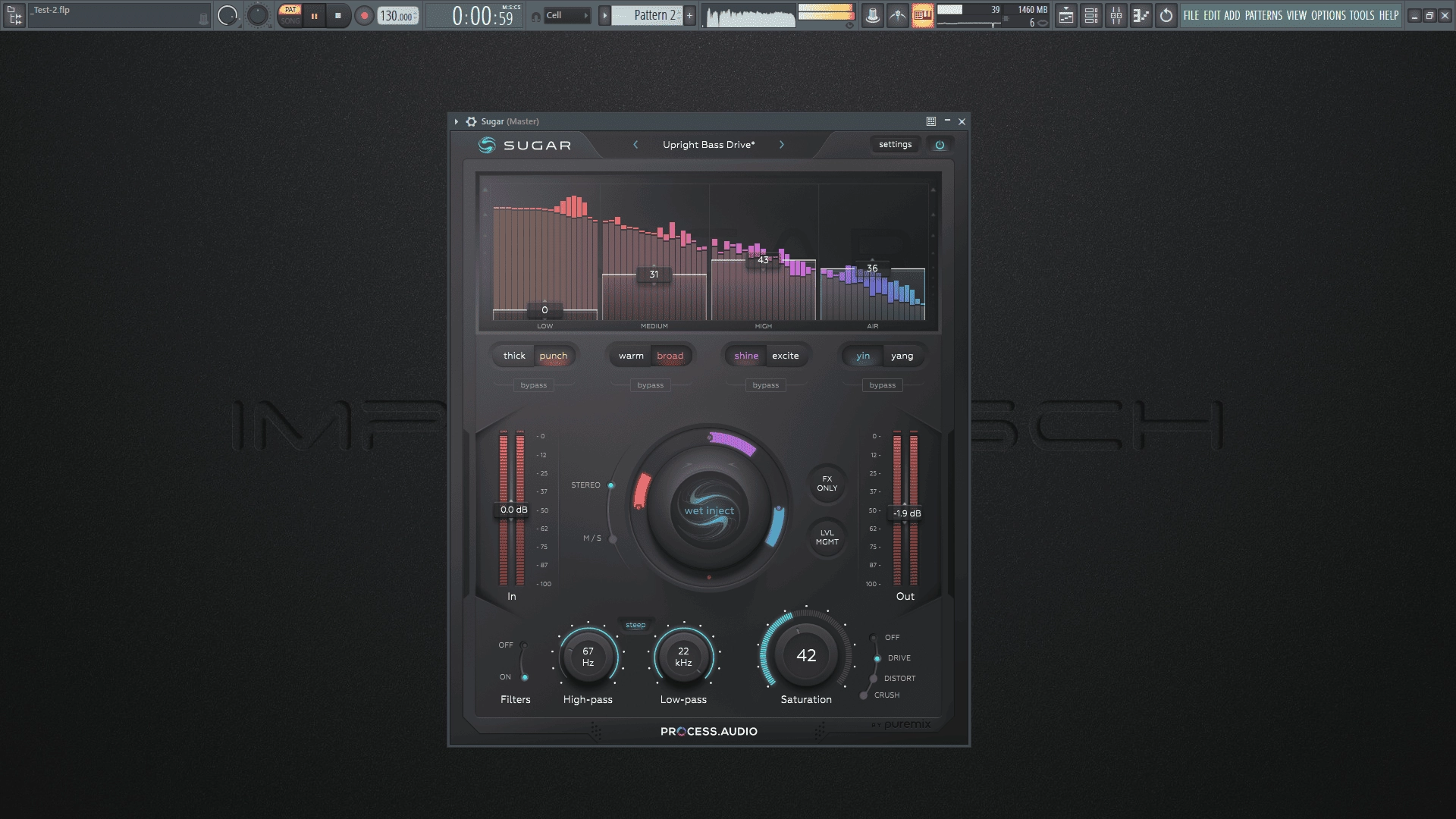1456x819 pixels.
Task: Select the warm medium band mode
Action: (631, 356)
